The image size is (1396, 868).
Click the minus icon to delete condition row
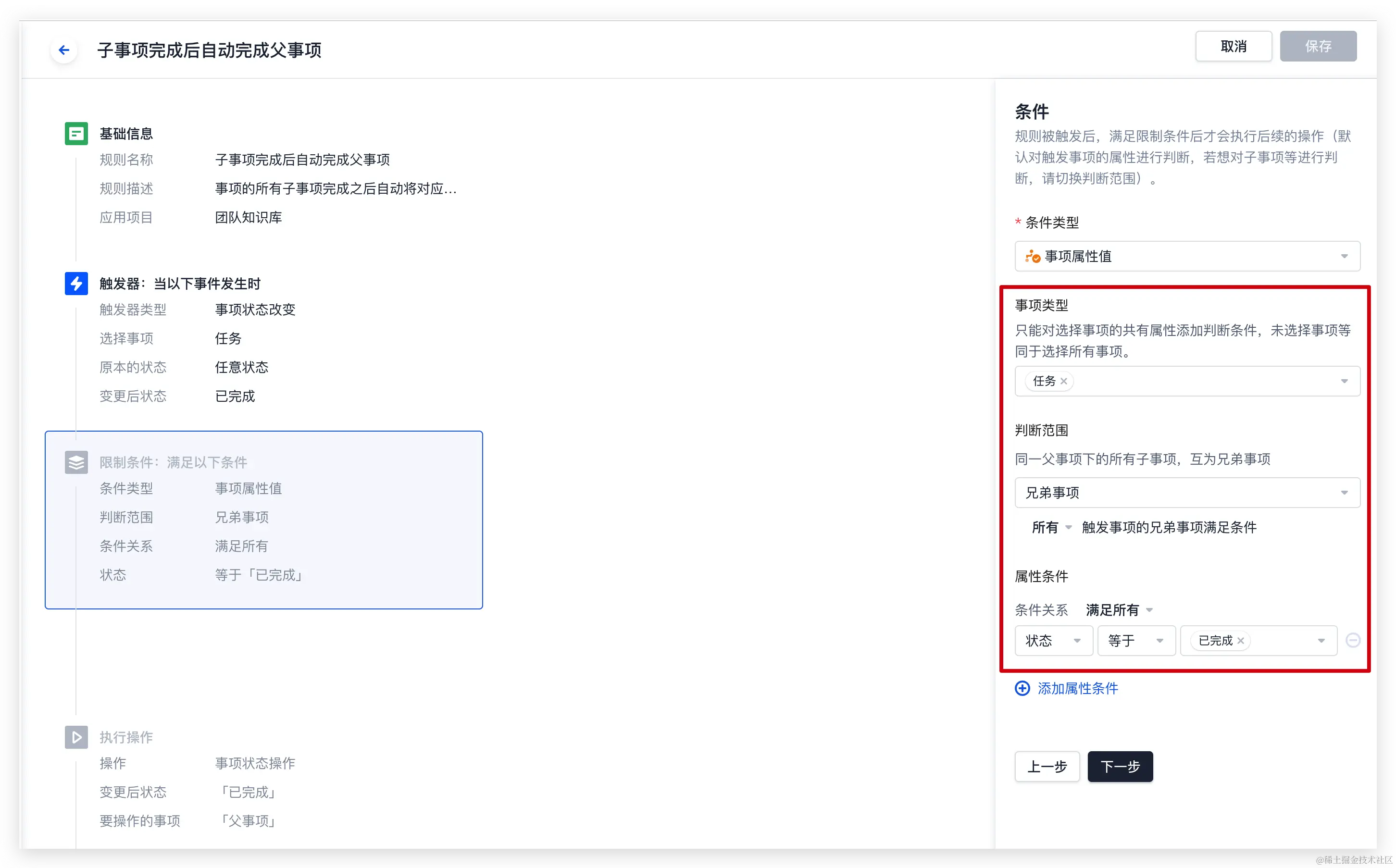(x=1353, y=641)
